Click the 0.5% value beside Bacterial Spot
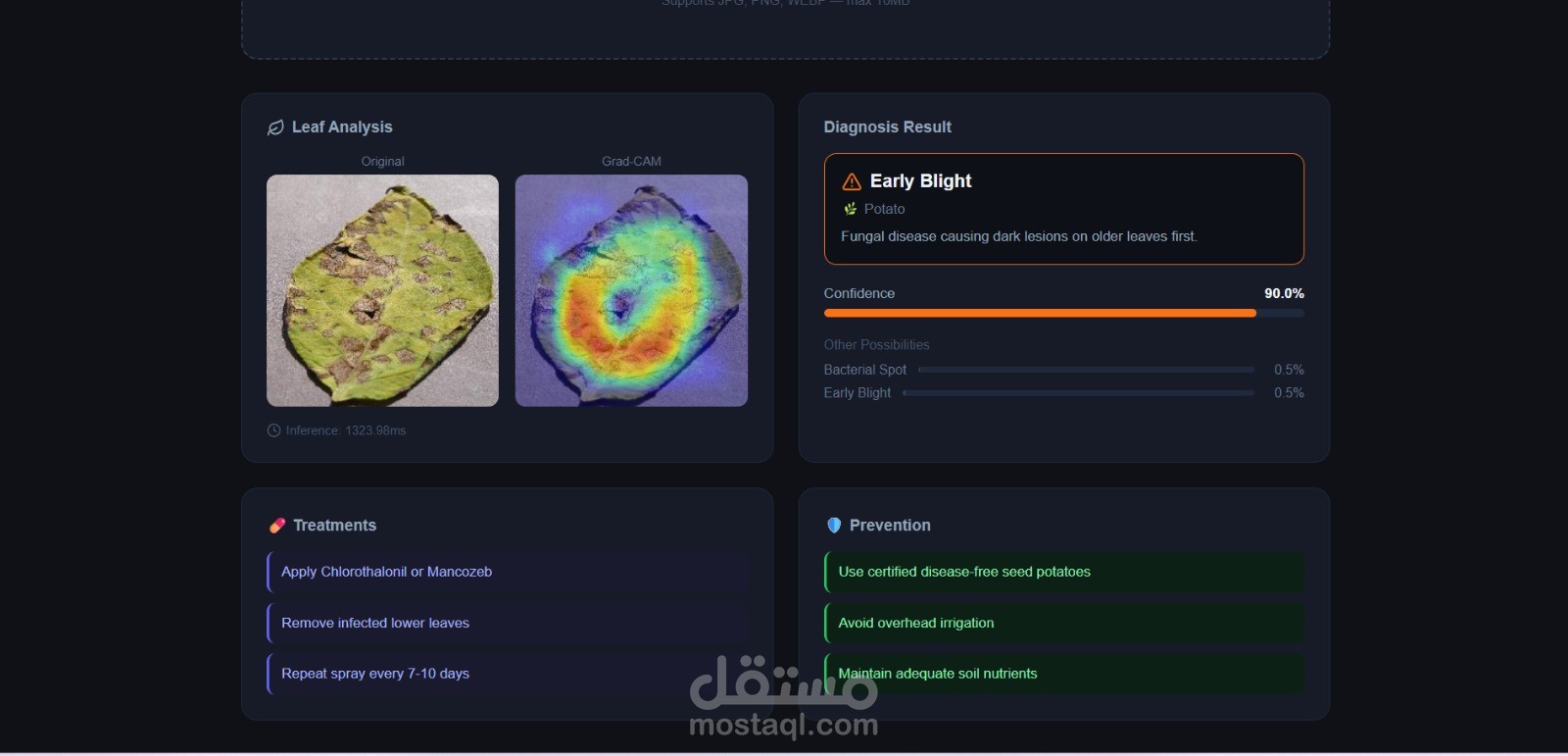The image size is (1568, 756). point(1289,370)
